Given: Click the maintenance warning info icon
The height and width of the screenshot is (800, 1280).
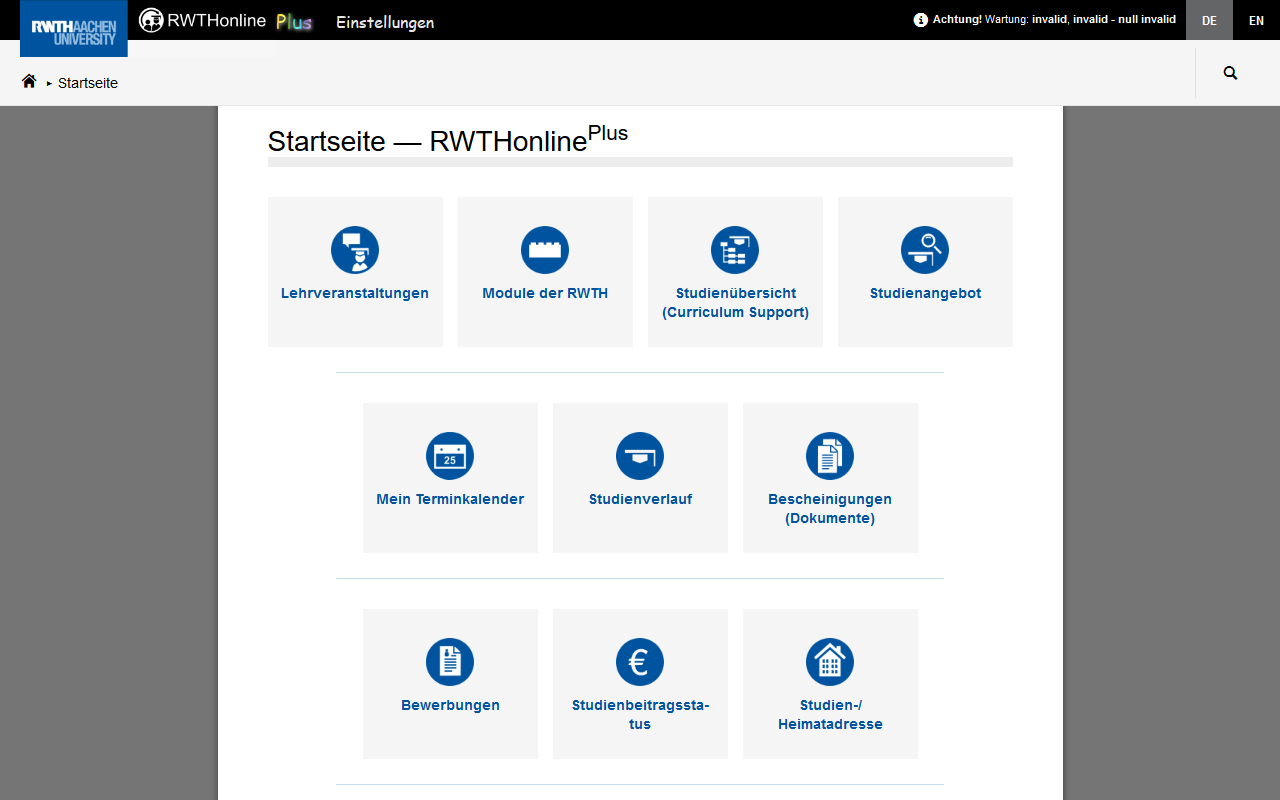Looking at the screenshot, I should coord(921,19).
